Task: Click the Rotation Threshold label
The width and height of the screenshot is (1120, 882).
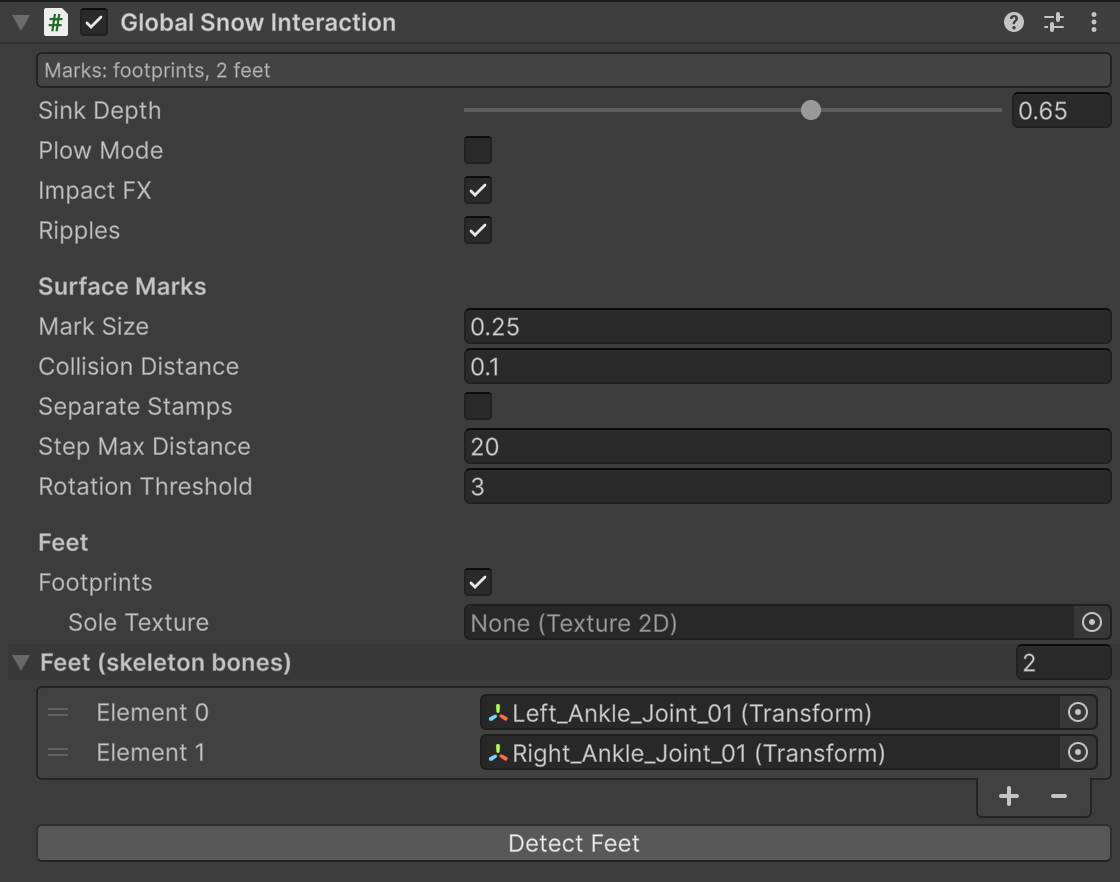Action: 145,486
